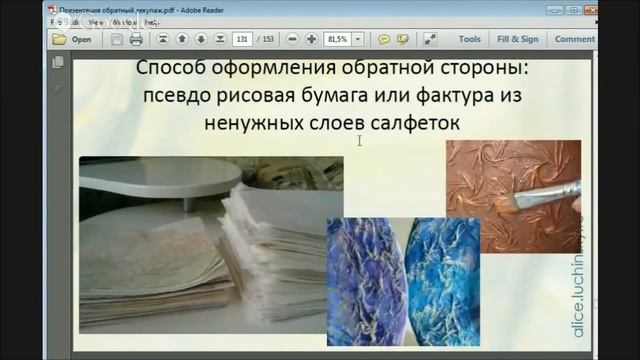The height and width of the screenshot is (360, 640).
Task: Show attachments paperclip panel icon
Action: click(58, 87)
